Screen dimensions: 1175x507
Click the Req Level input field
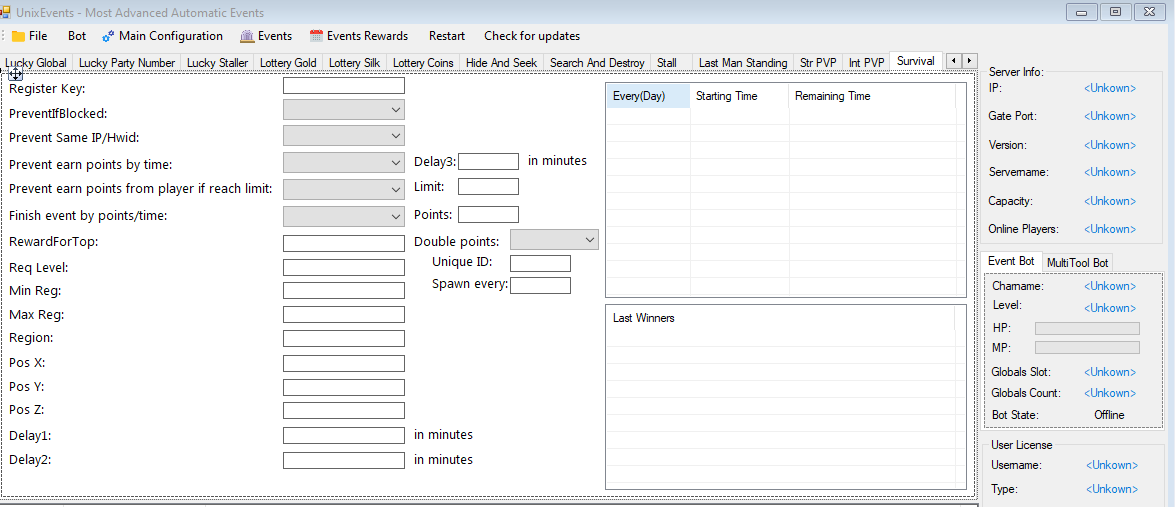click(x=343, y=267)
